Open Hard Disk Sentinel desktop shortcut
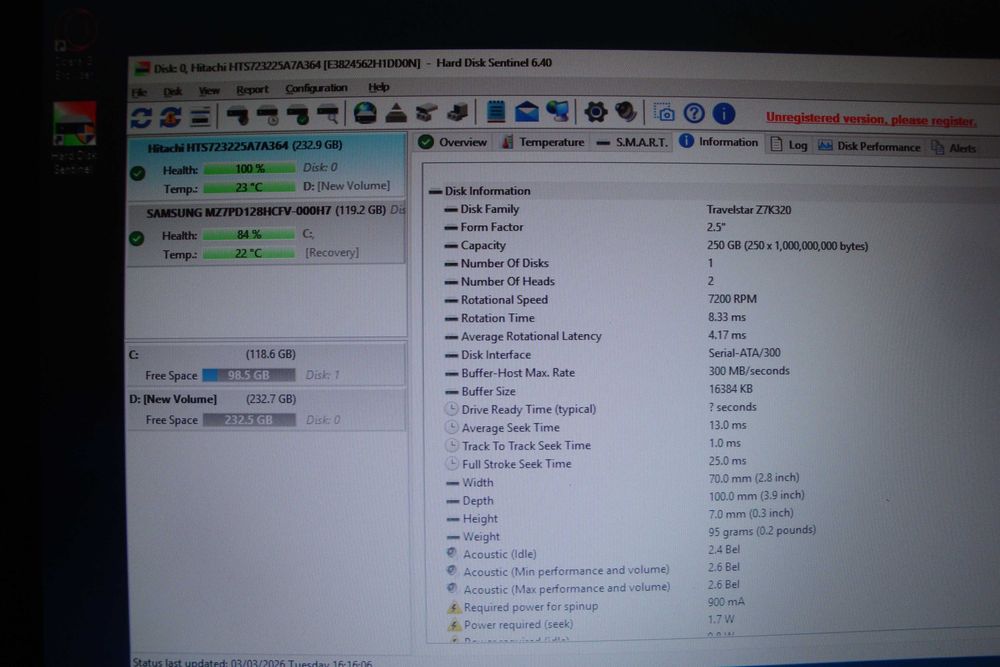This screenshot has height=667, width=1000. [75, 138]
